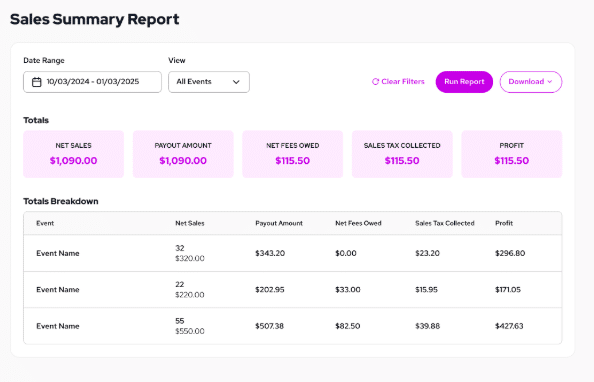Click Event Name in the $202.95 row

tap(58, 290)
